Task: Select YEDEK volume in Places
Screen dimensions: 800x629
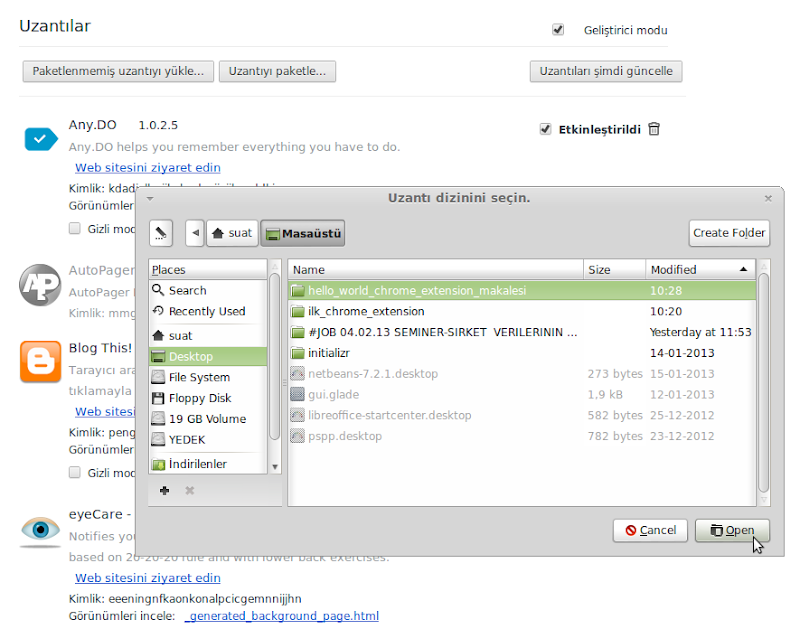Action: [208, 440]
